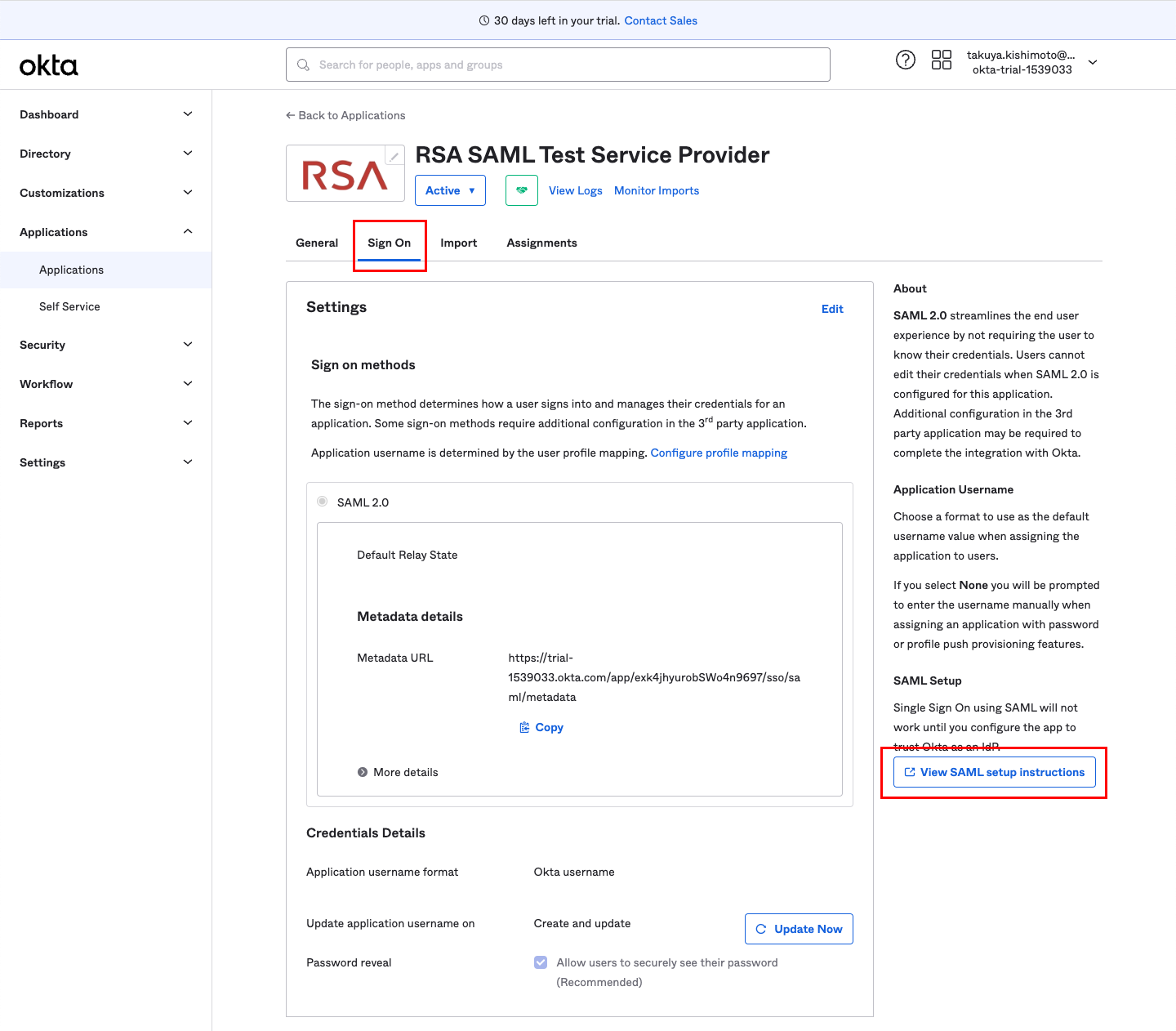Click the Copy metadata URL clipboard icon

tap(524, 727)
